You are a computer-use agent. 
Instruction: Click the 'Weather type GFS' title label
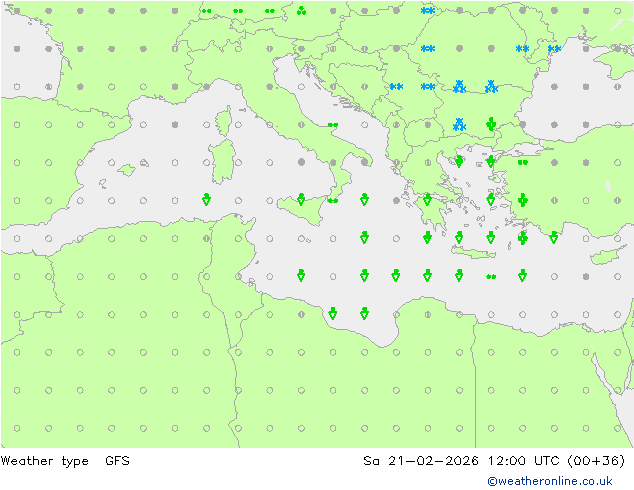click(x=65, y=461)
